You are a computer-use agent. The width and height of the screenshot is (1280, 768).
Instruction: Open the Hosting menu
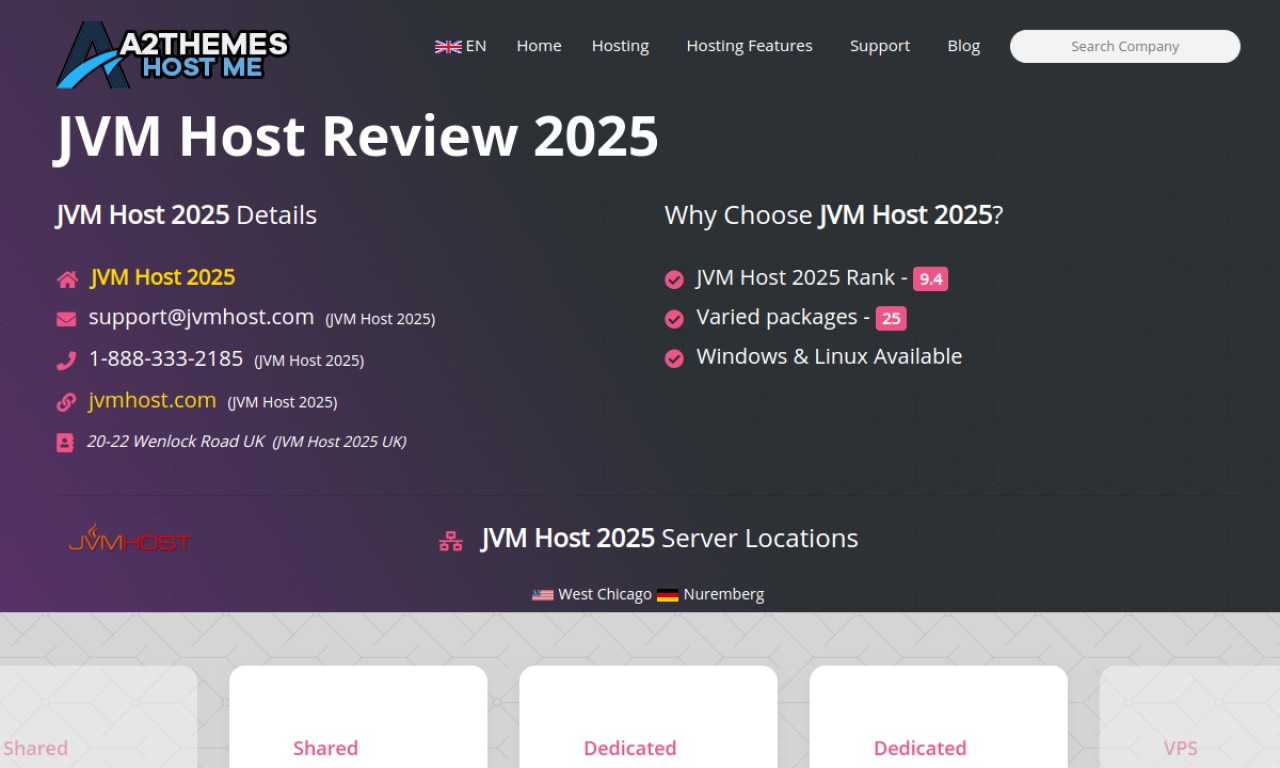click(620, 46)
